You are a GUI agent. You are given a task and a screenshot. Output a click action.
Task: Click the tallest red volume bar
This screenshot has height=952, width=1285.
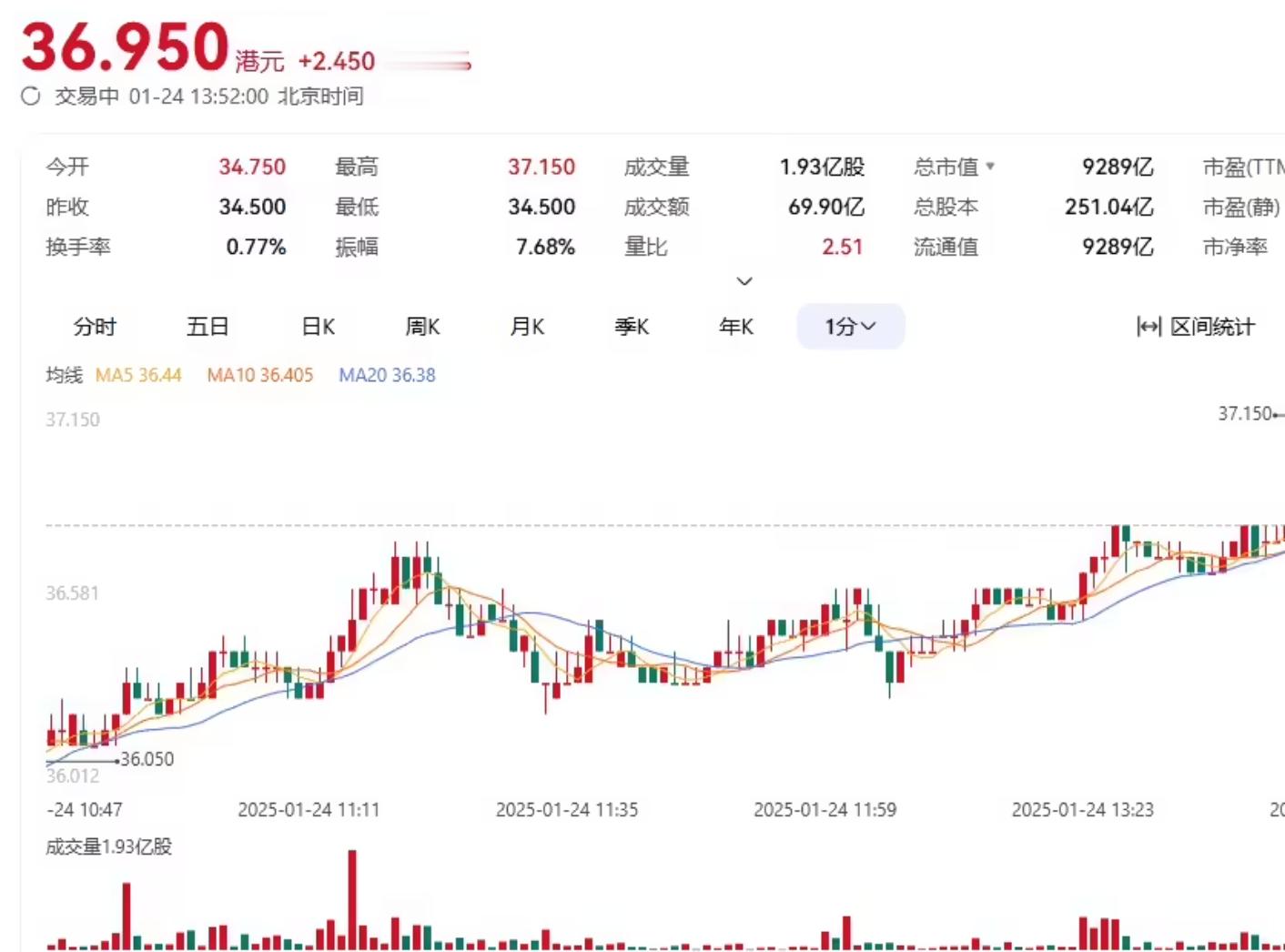[352, 900]
